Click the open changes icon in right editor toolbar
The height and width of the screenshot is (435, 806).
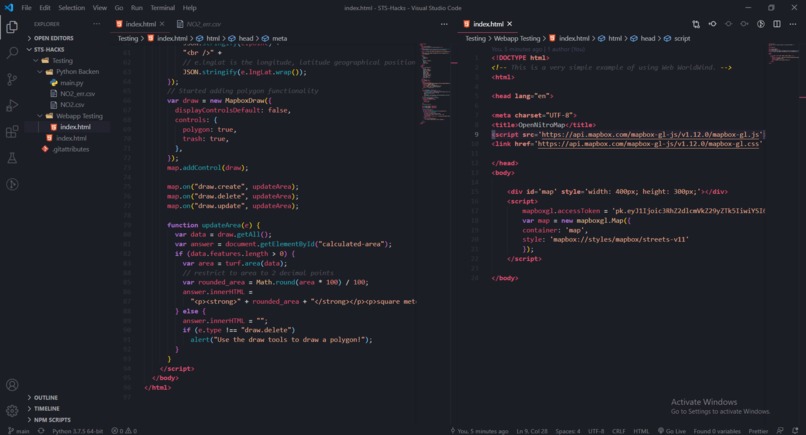(x=696, y=24)
